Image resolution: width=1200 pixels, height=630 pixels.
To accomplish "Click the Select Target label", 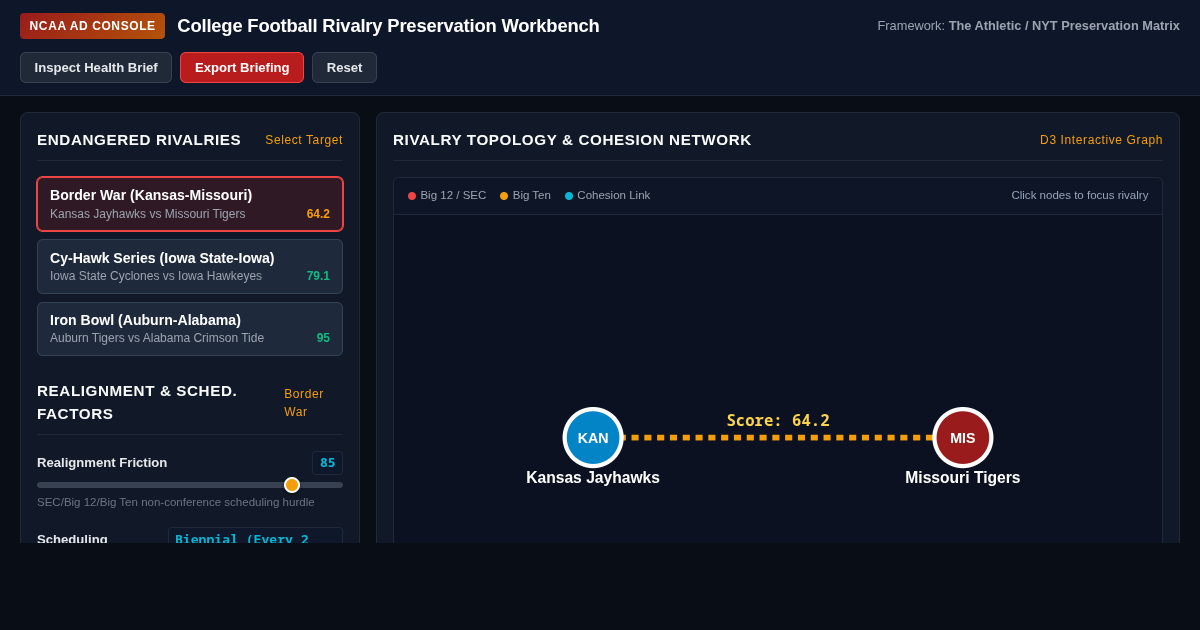I will coord(304,140).
